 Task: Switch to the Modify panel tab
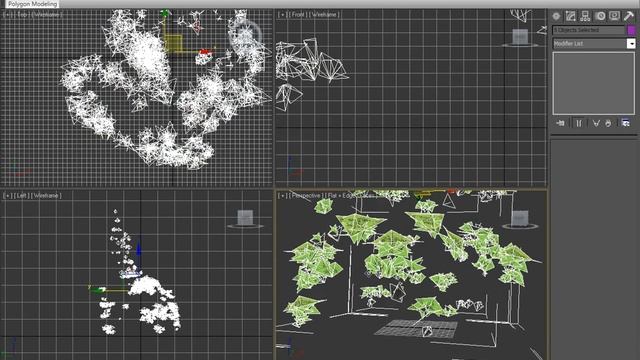571,16
